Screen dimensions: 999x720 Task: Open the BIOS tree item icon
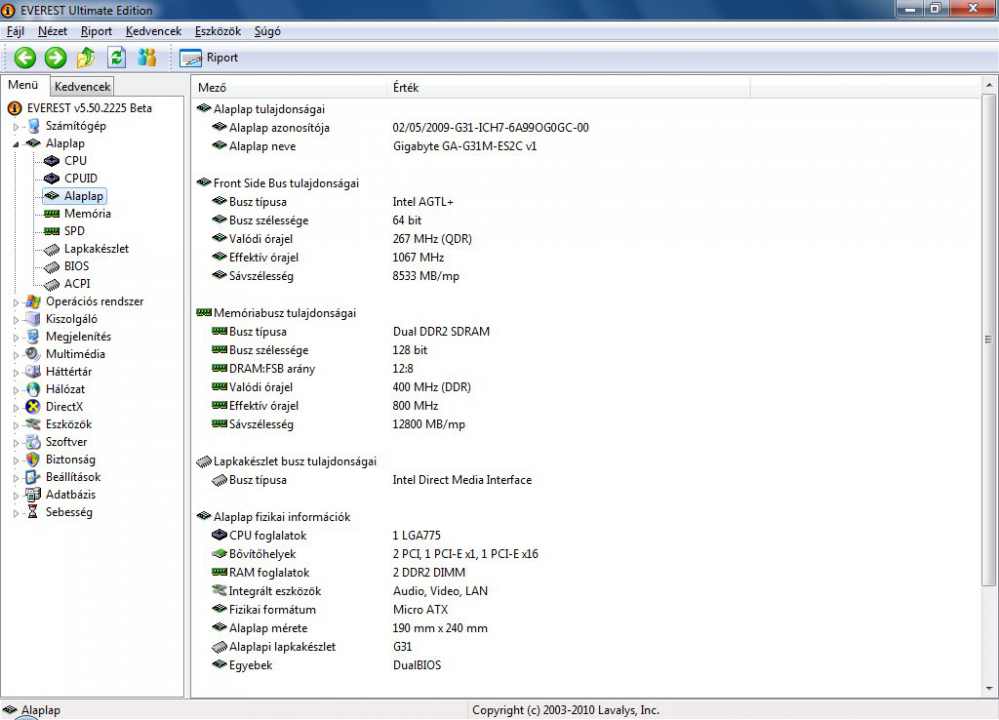[x=52, y=266]
